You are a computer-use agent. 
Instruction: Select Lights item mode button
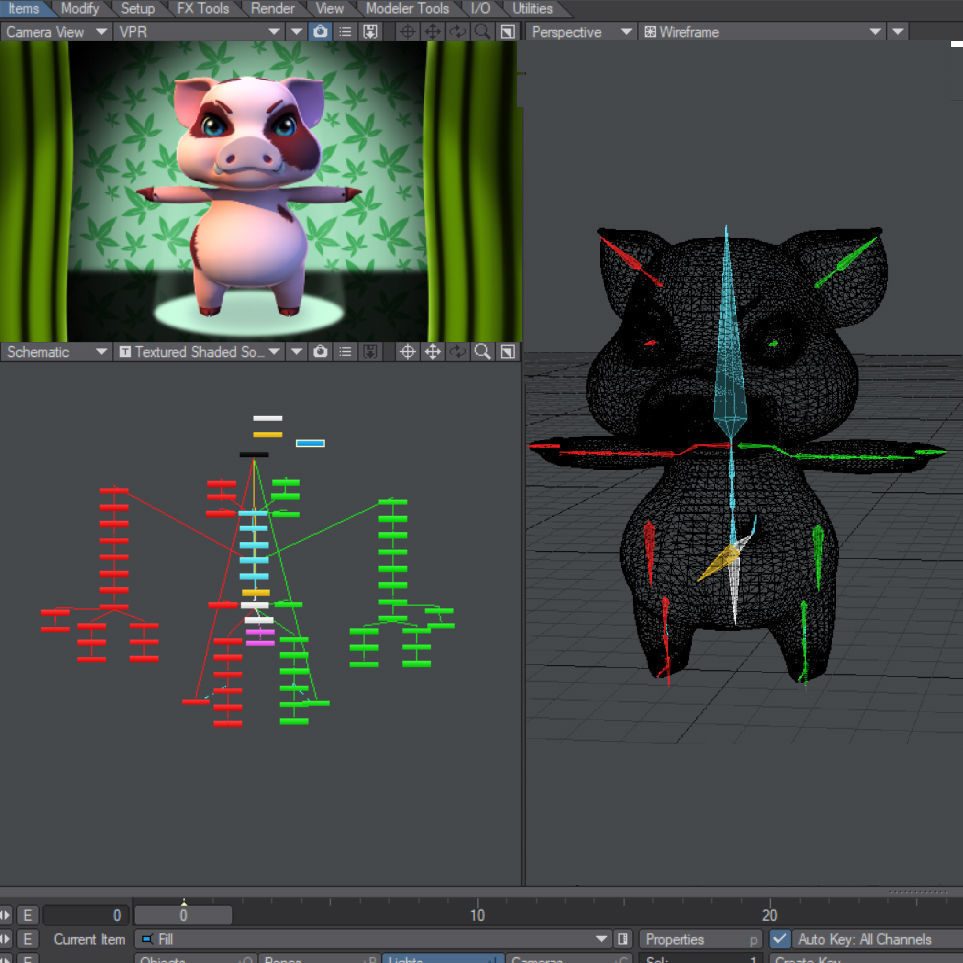(x=443, y=959)
